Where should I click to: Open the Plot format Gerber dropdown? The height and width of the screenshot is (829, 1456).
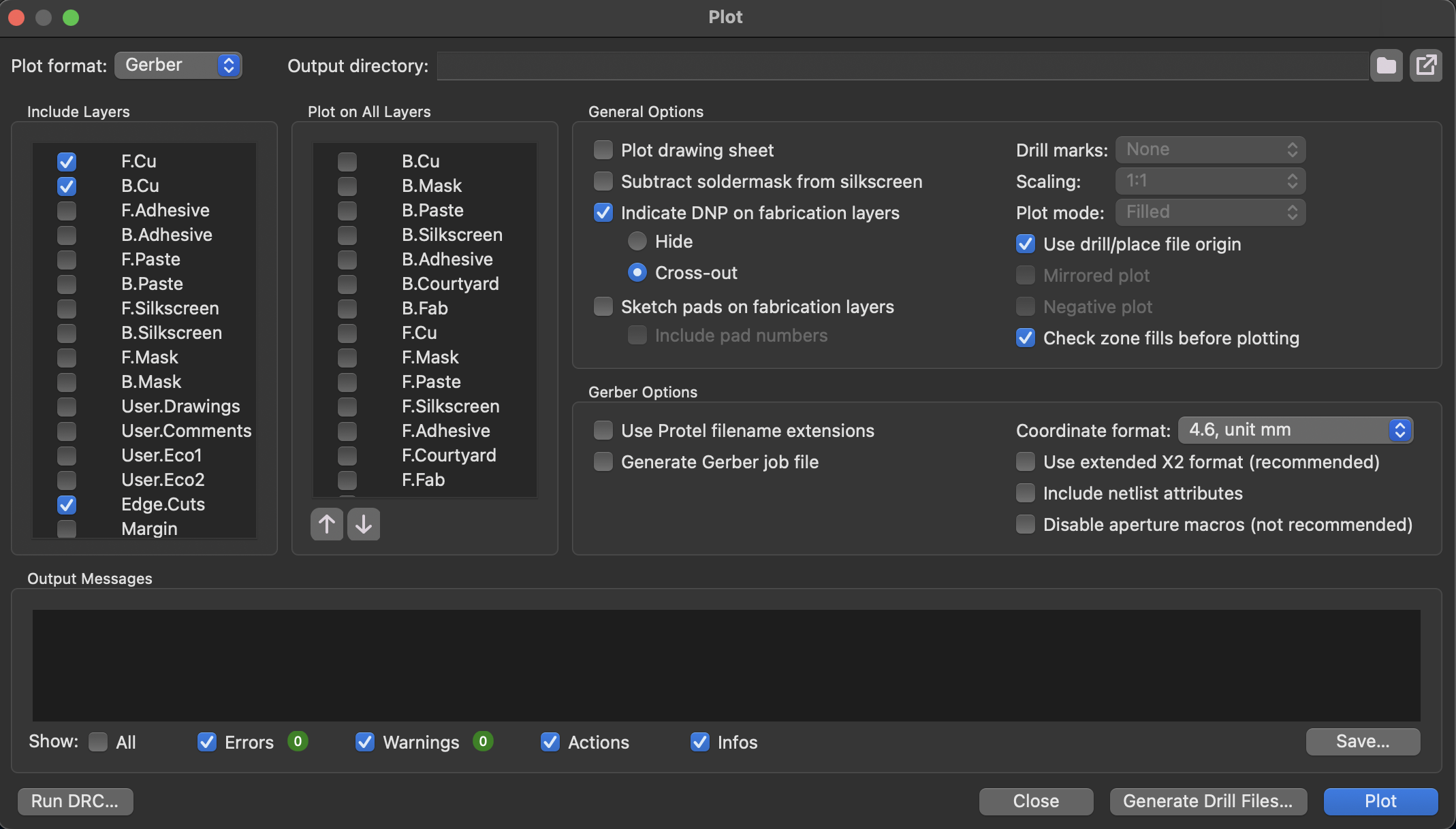click(x=178, y=65)
